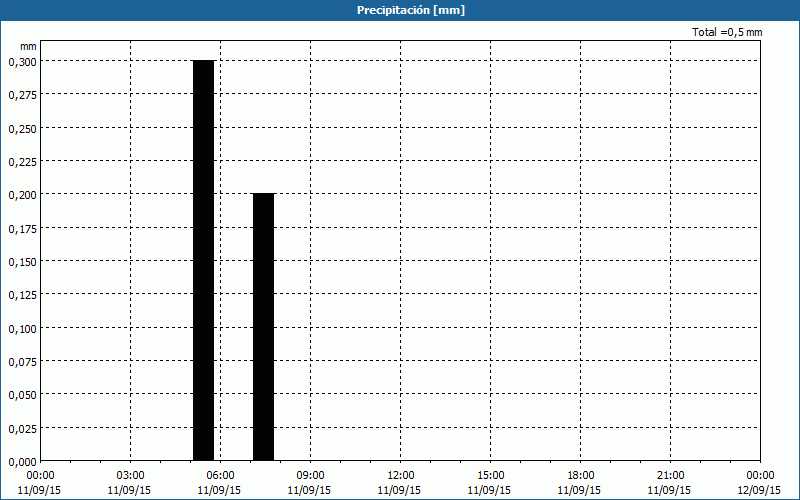Click the 0,300 y-axis label

[22, 61]
